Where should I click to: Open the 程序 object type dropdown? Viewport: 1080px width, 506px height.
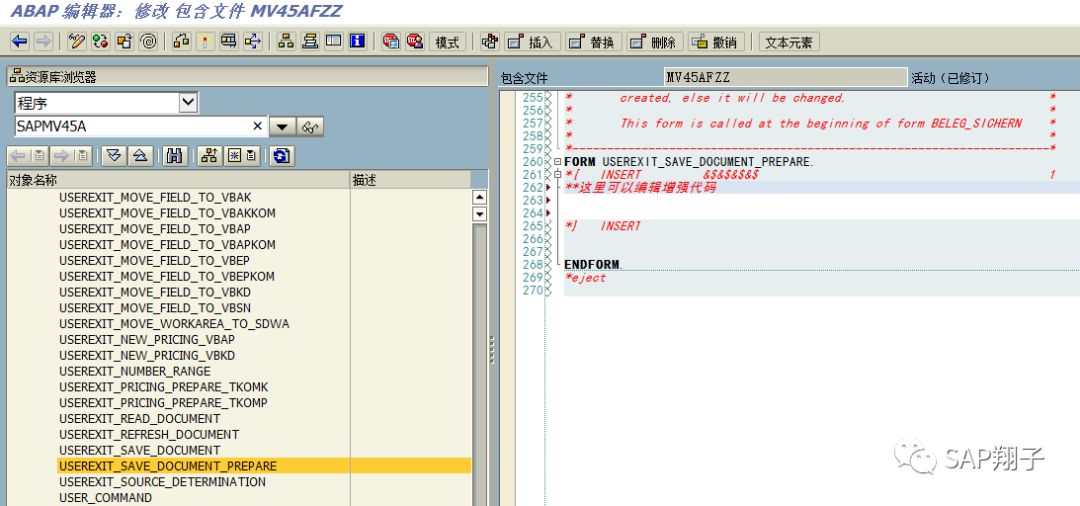tap(188, 103)
